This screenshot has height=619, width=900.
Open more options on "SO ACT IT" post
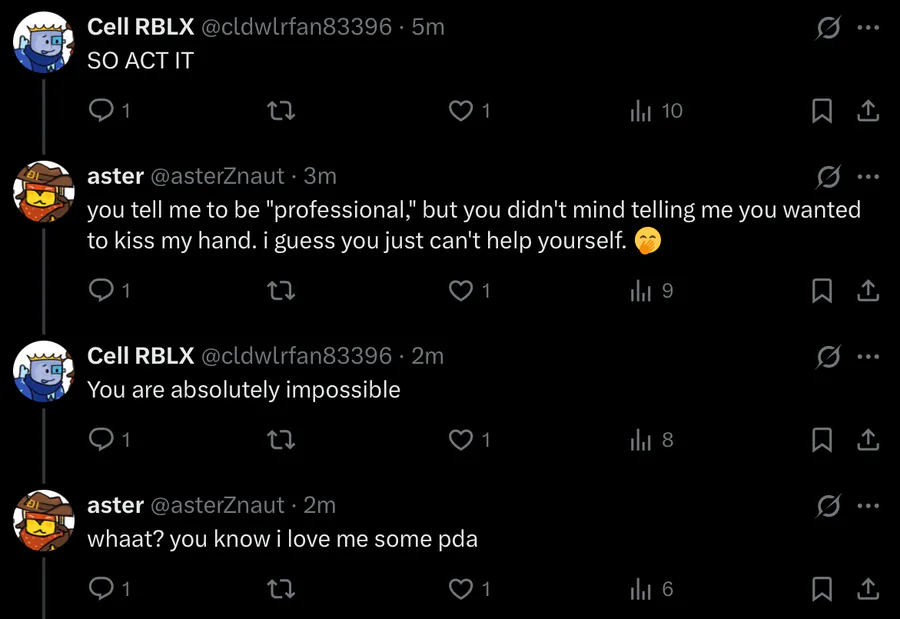[x=868, y=28]
